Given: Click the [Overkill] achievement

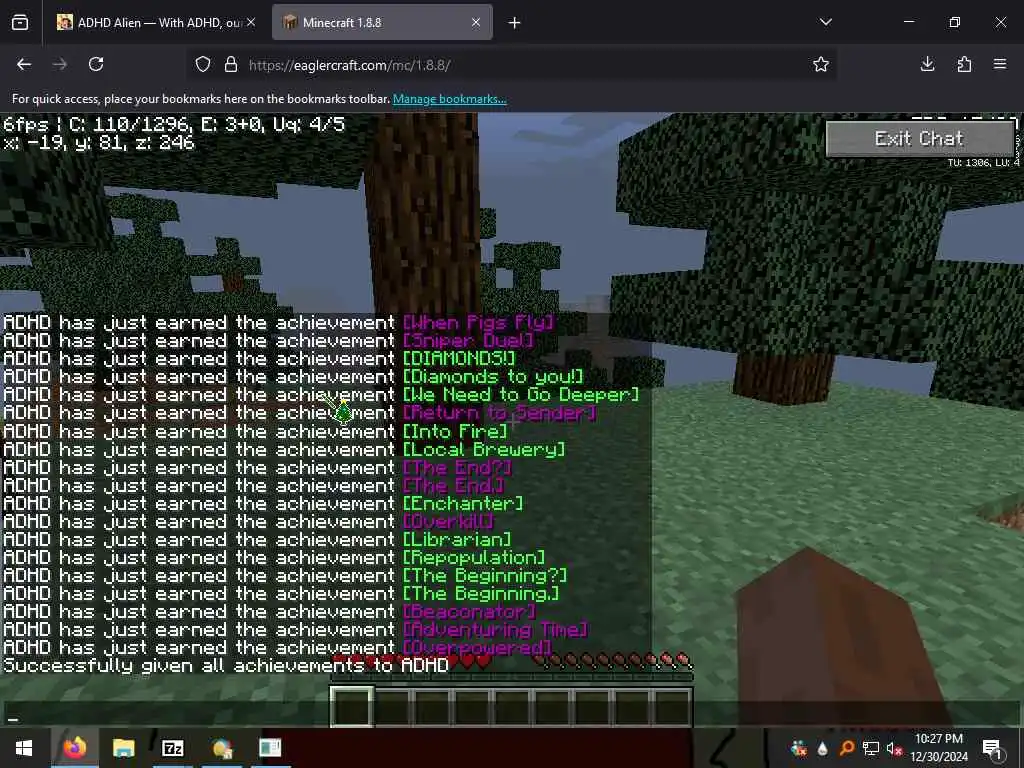Looking at the screenshot, I should coord(448,522).
